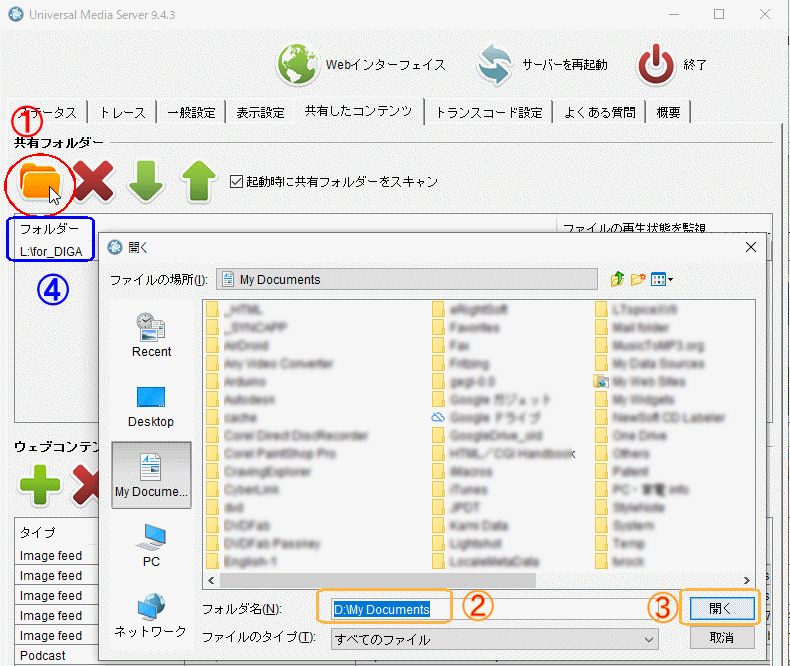Click the green down arrow icon

(146, 182)
